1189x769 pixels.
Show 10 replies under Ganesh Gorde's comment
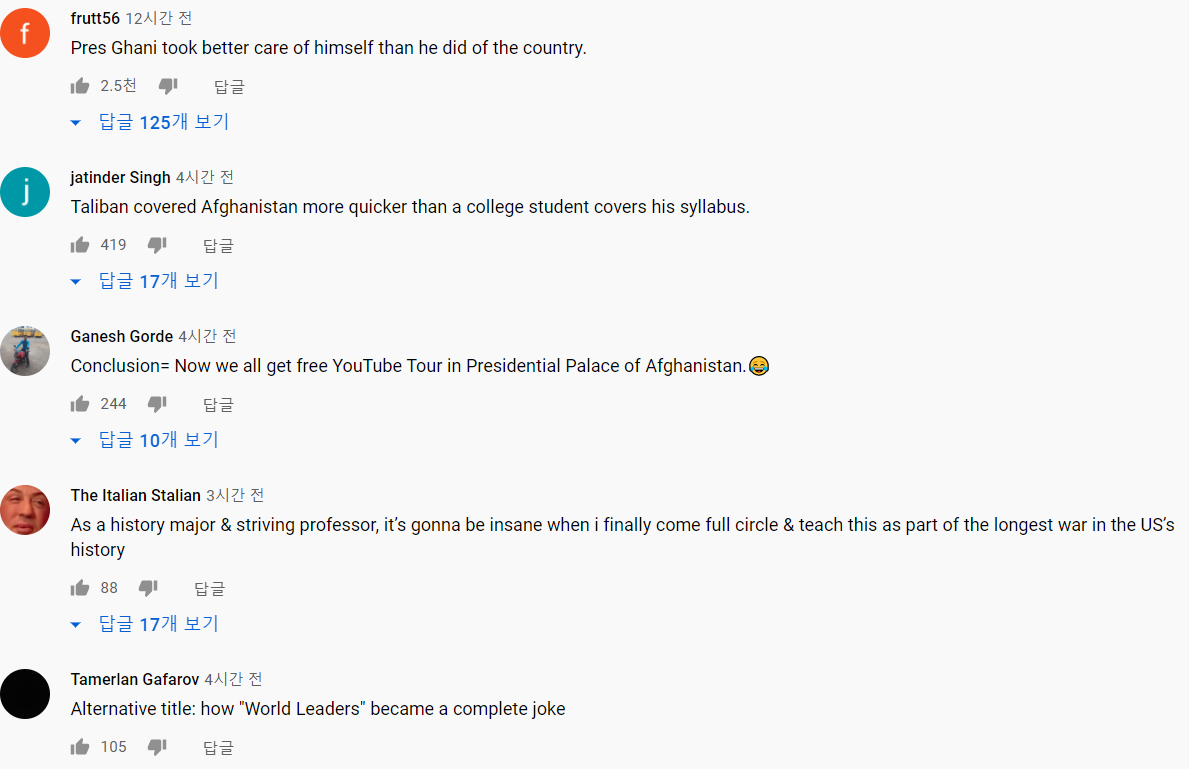tap(145, 440)
